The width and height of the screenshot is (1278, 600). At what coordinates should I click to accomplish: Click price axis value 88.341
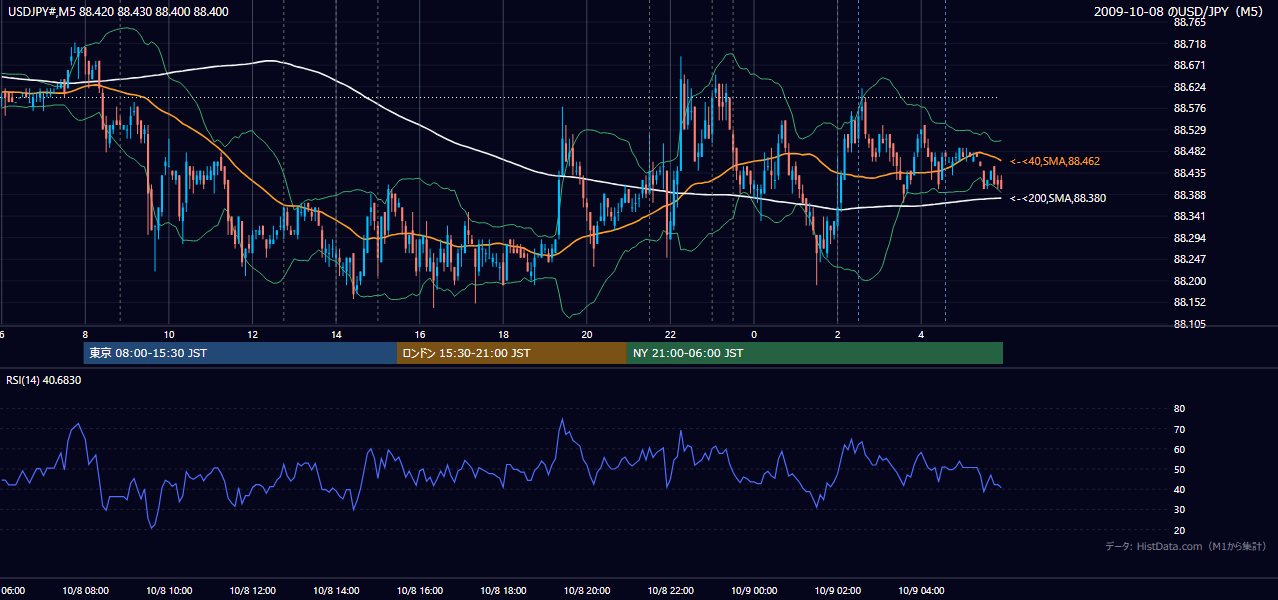[x=1189, y=216]
